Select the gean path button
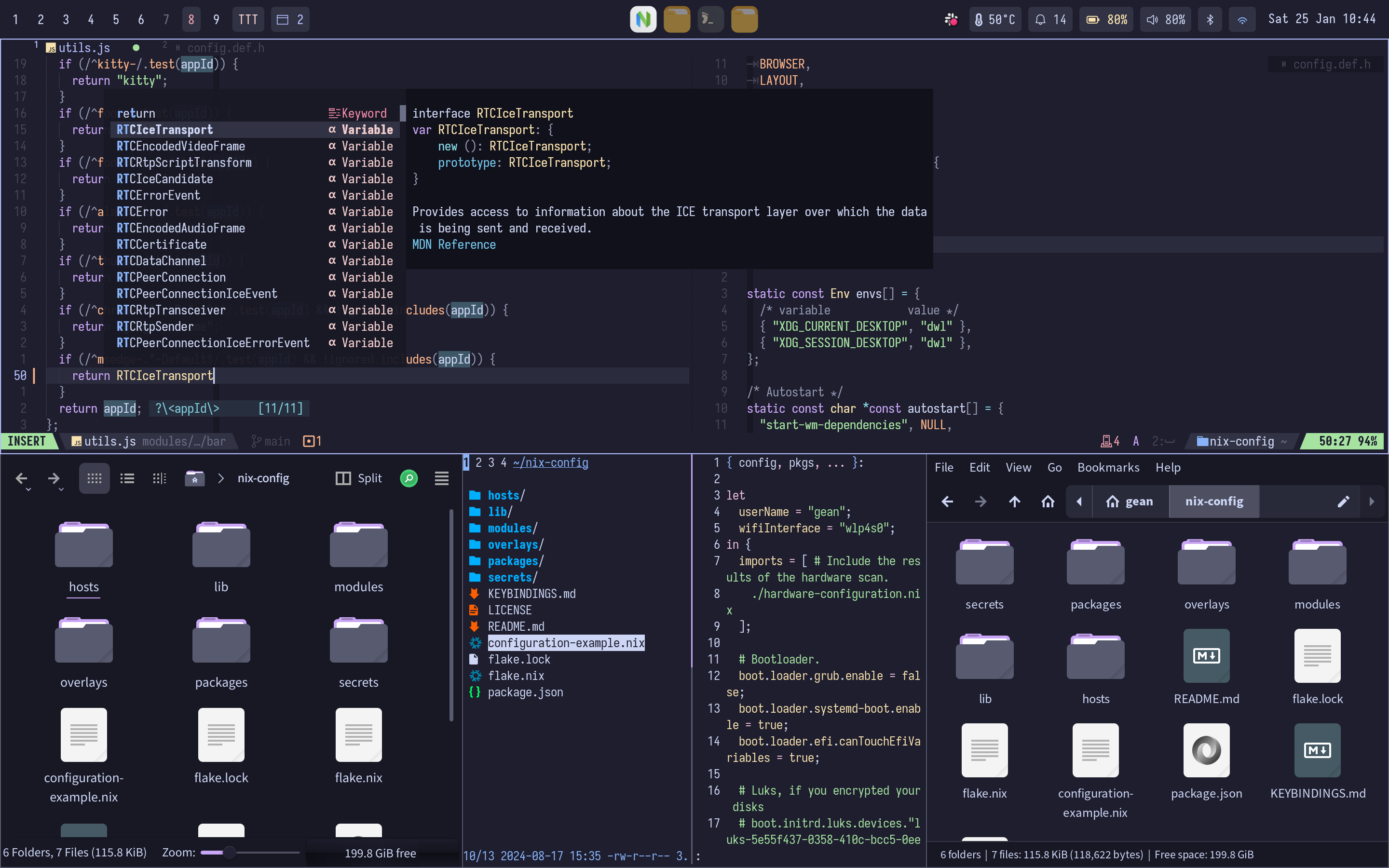The height and width of the screenshot is (868, 1389). 1130,502
